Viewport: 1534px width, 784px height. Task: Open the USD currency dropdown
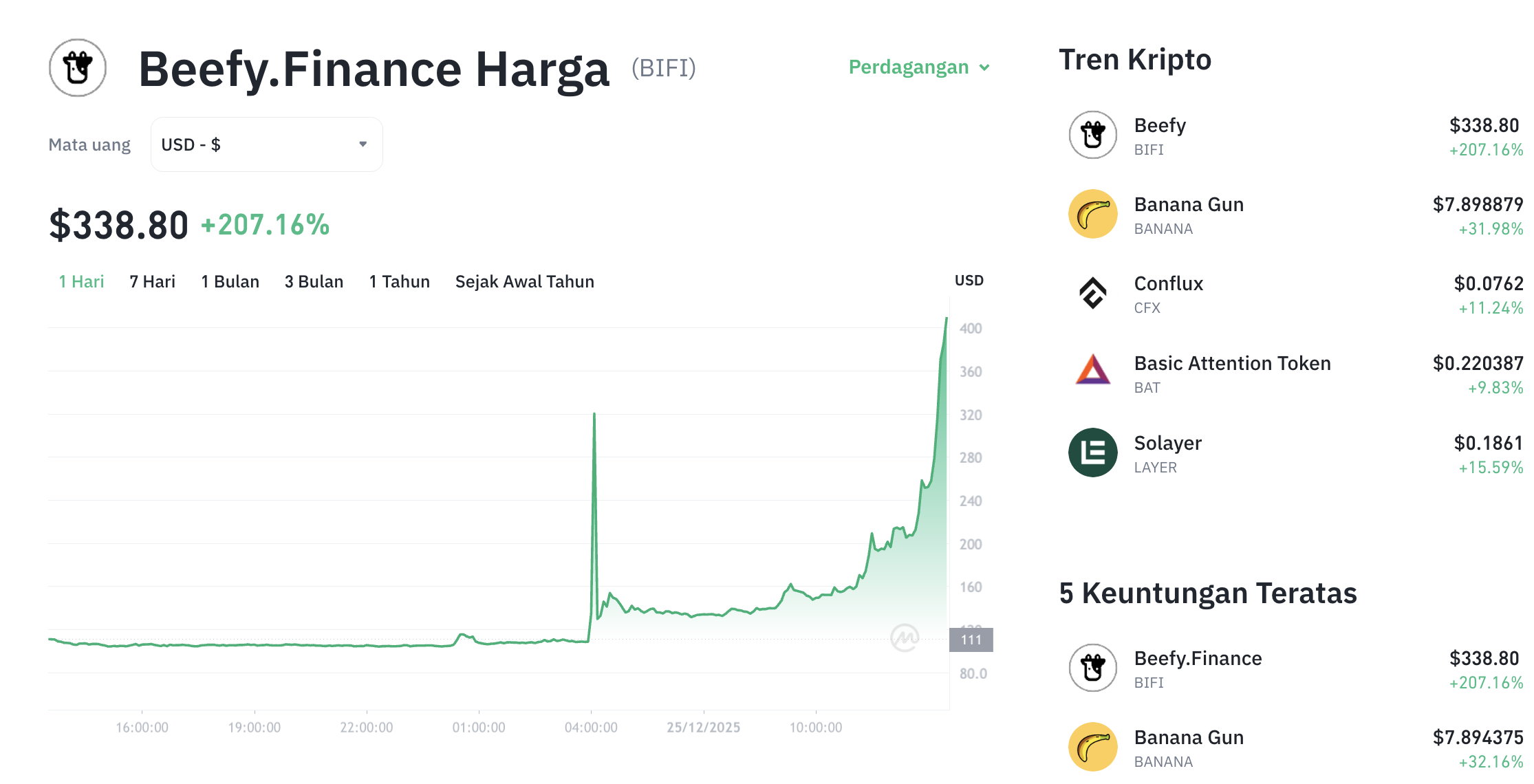pos(266,144)
